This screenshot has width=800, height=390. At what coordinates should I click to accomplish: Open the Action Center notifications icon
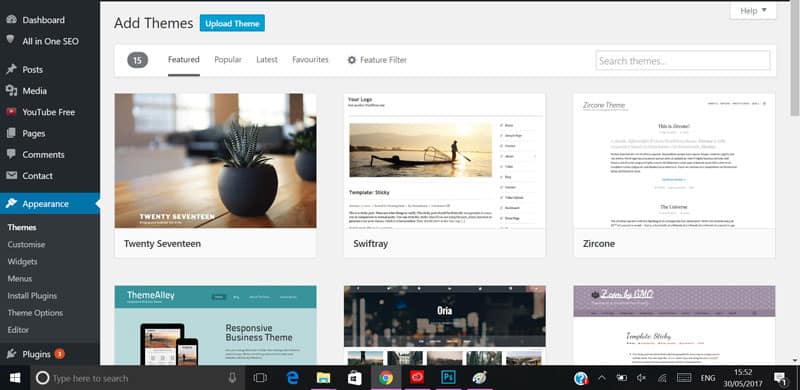click(x=780, y=378)
